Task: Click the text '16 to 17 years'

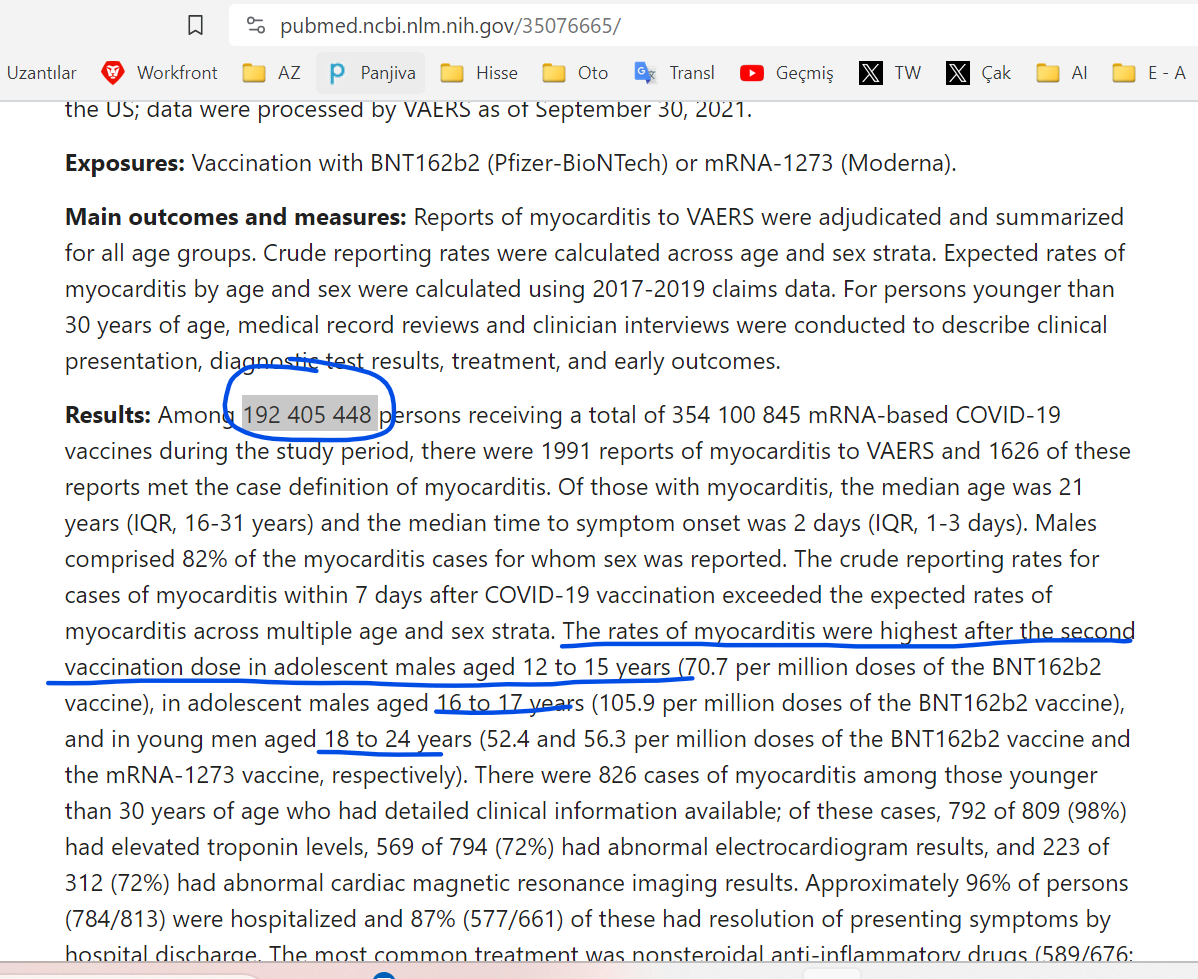Action: [510, 703]
